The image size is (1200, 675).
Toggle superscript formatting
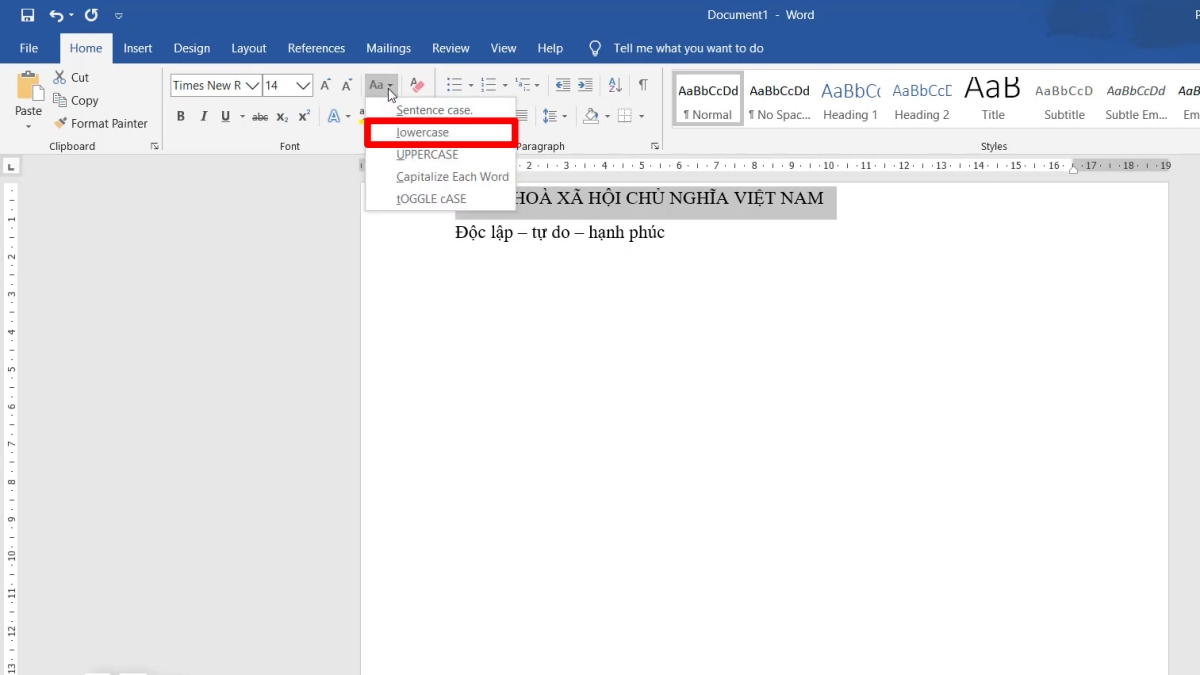click(304, 116)
